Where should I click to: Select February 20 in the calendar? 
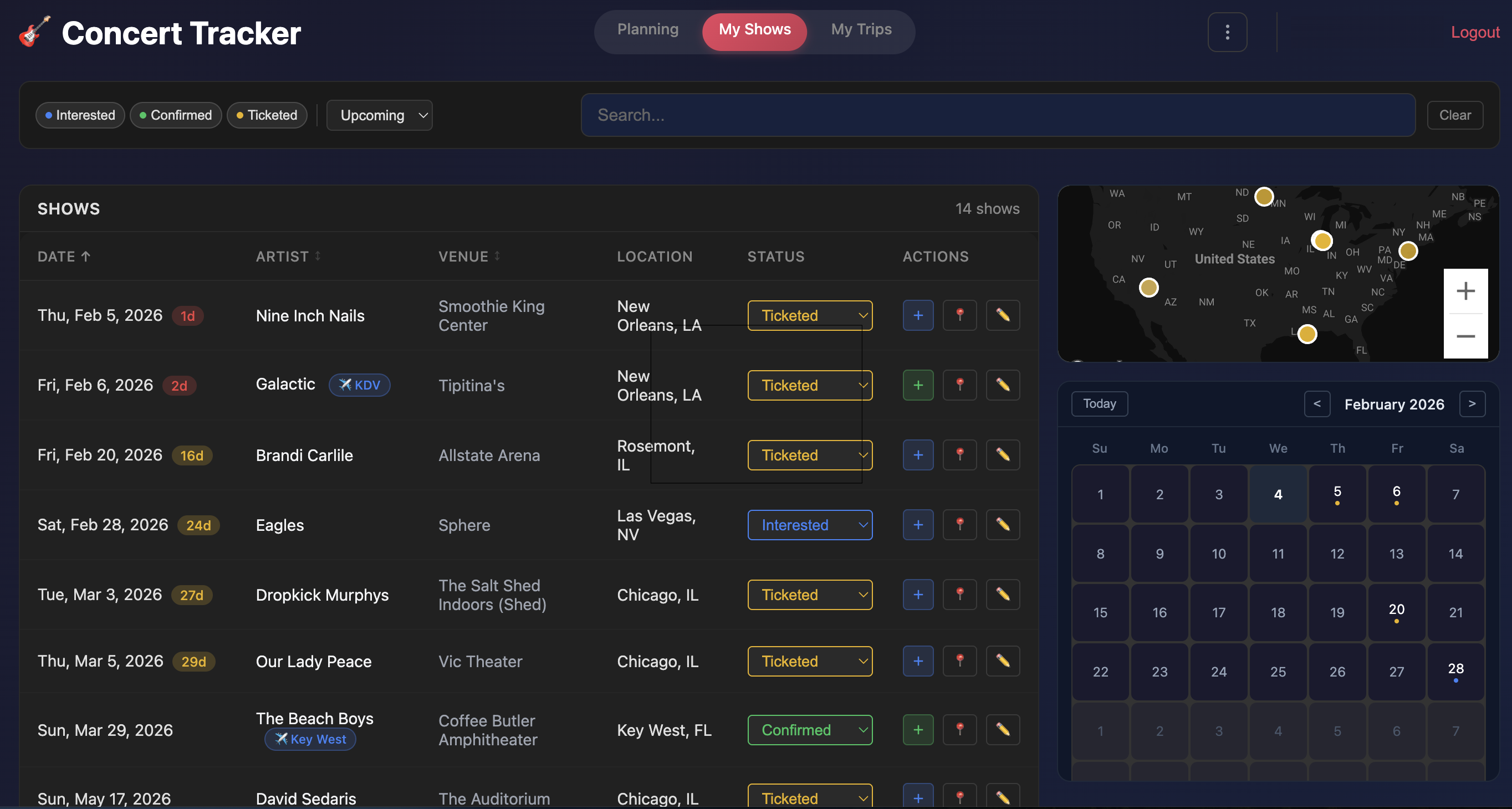[1396, 612]
